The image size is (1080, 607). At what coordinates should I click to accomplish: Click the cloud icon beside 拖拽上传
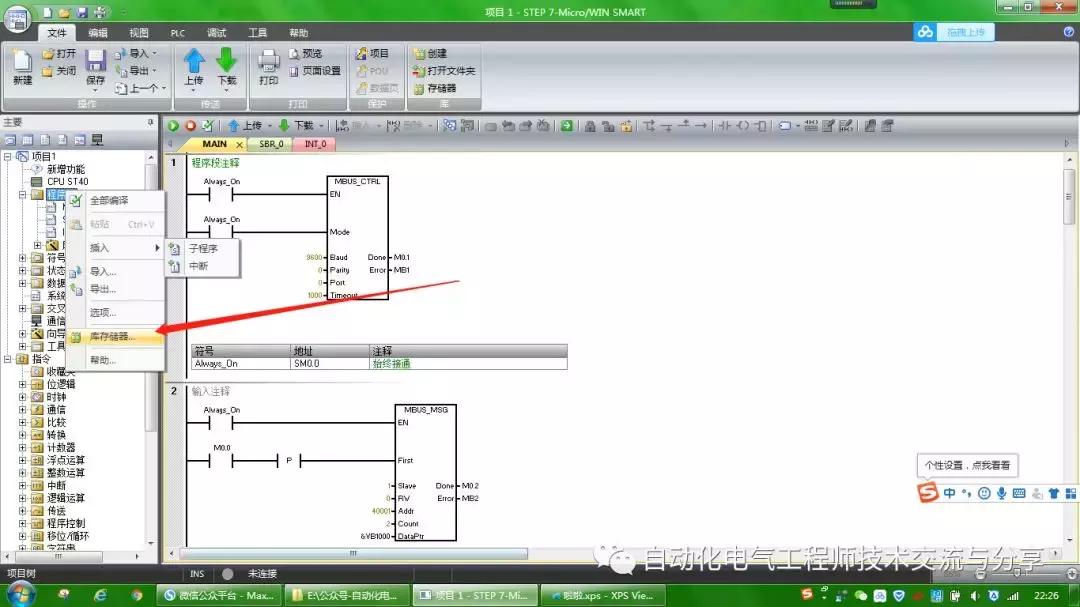(925, 32)
